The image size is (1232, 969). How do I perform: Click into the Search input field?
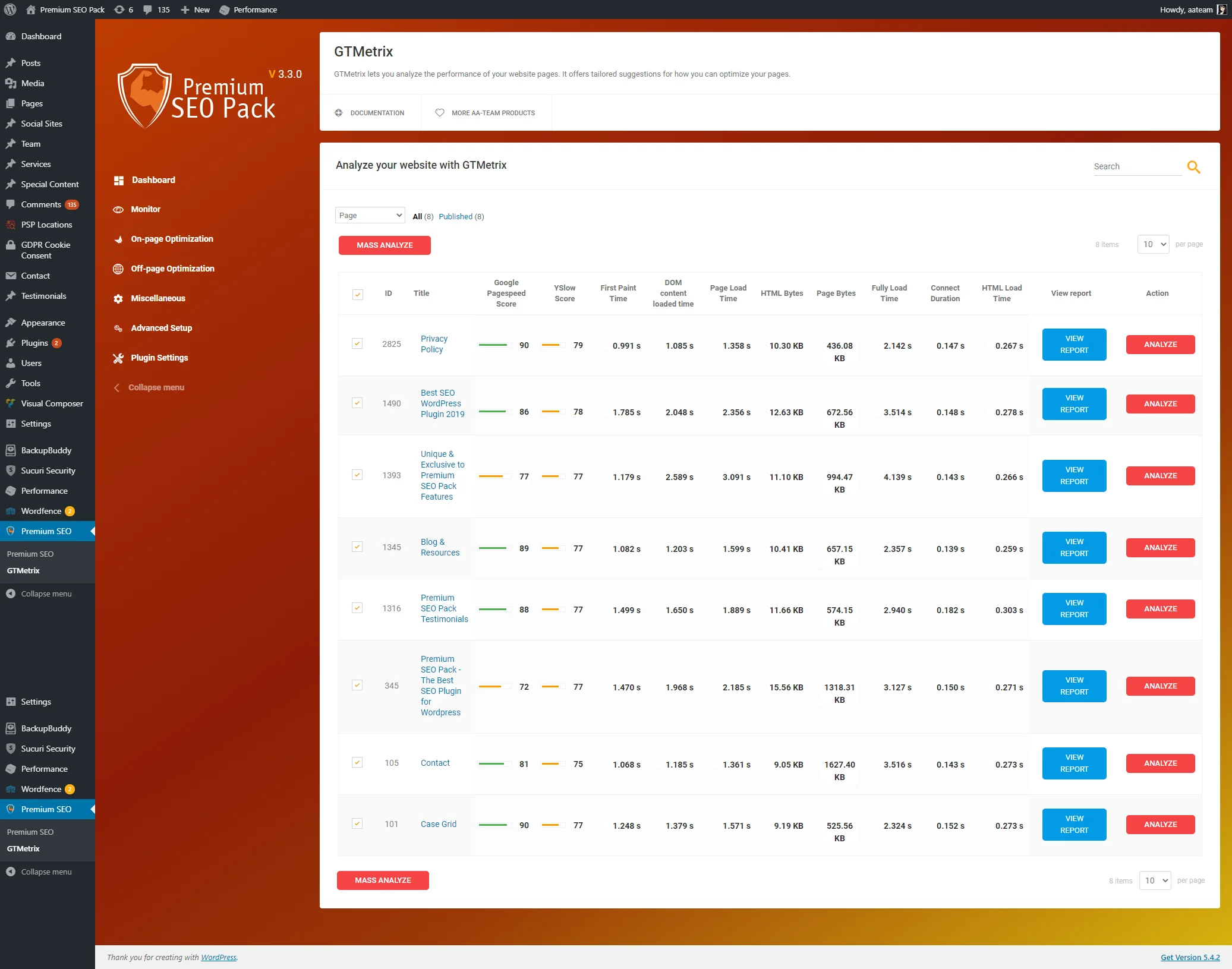(1138, 167)
